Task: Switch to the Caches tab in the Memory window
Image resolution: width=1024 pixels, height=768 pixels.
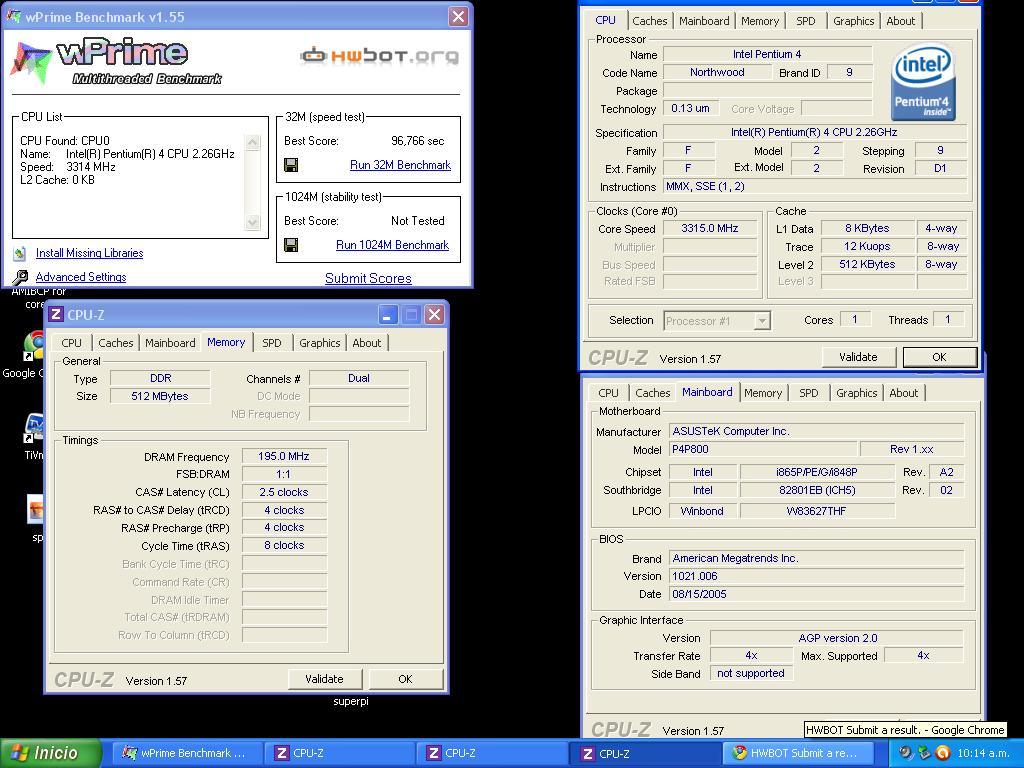Action: coord(116,343)
